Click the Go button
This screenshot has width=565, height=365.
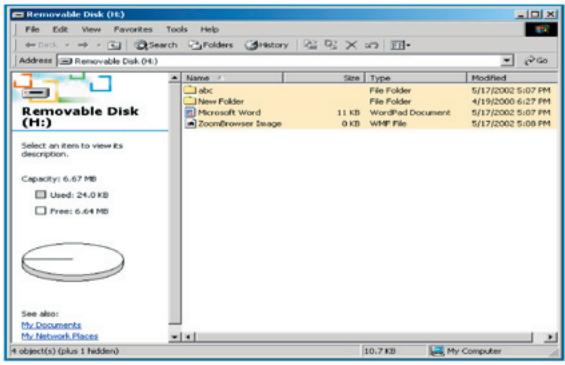536,61
